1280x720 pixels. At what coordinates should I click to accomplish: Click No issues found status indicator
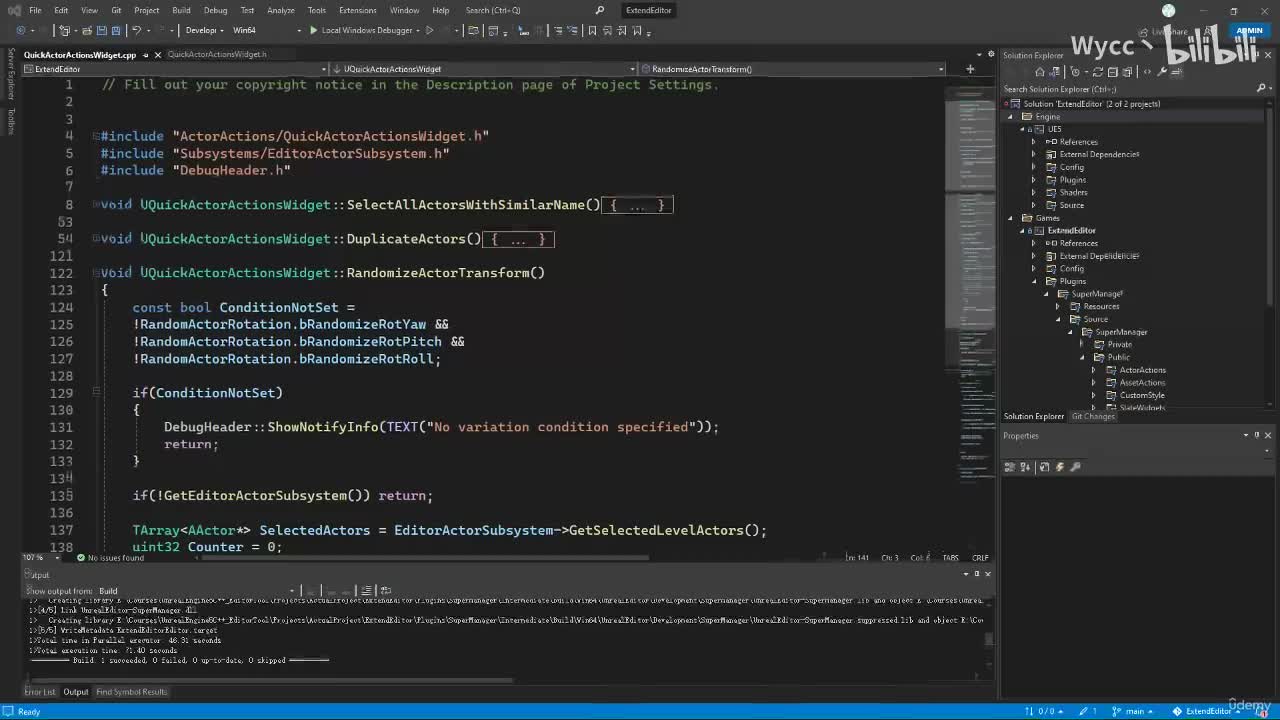click(110, 558)
